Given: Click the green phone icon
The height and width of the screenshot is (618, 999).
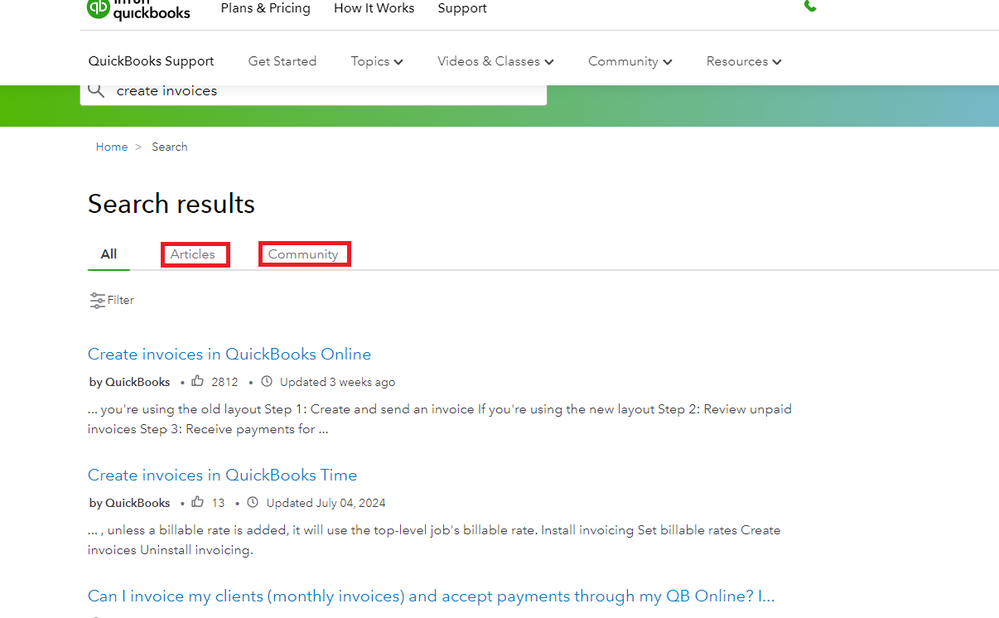Looking at the screenshot, I should tap(810, 6).
